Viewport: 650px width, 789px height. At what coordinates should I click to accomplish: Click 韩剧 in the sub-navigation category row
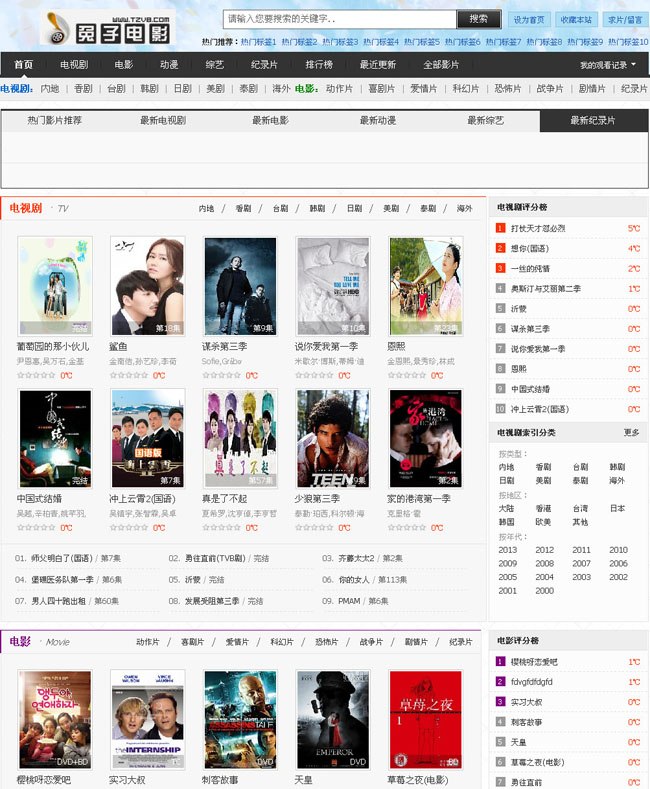coord(149,89)
